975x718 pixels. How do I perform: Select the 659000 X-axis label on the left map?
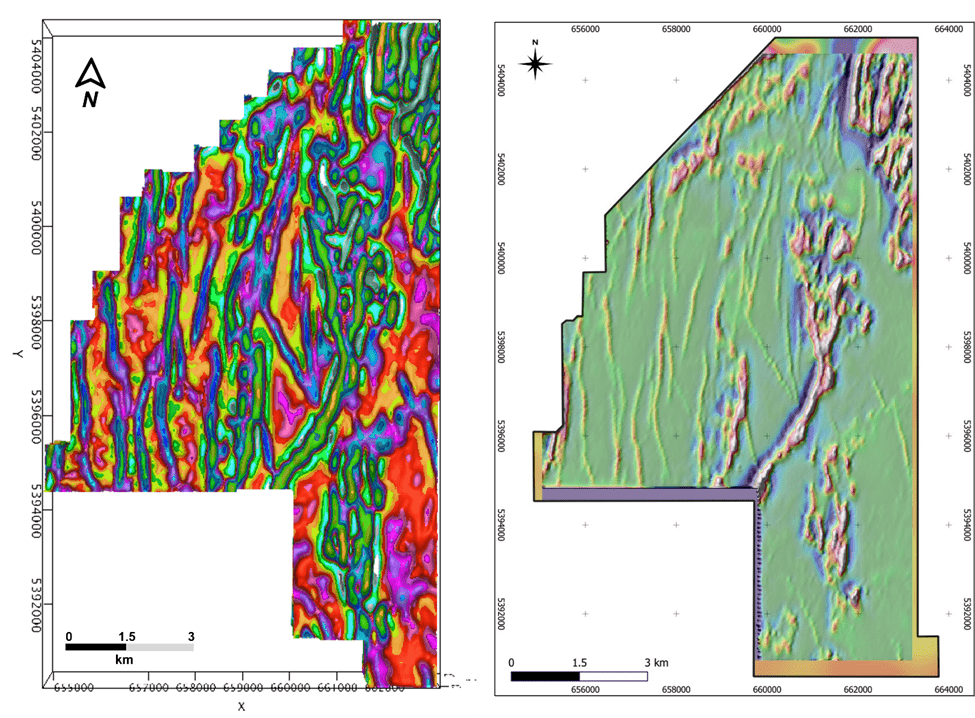coord(243,688)
